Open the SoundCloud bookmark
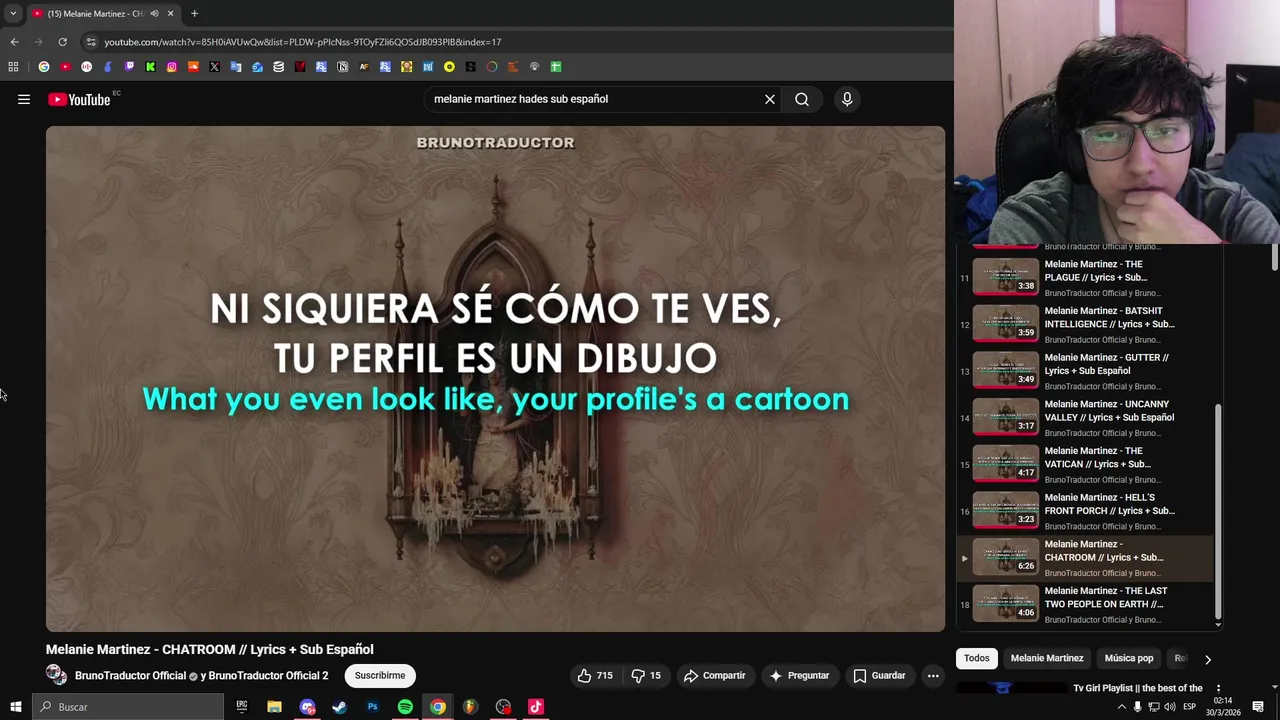This screenshot has width=1280, height=720. [193, 67]
